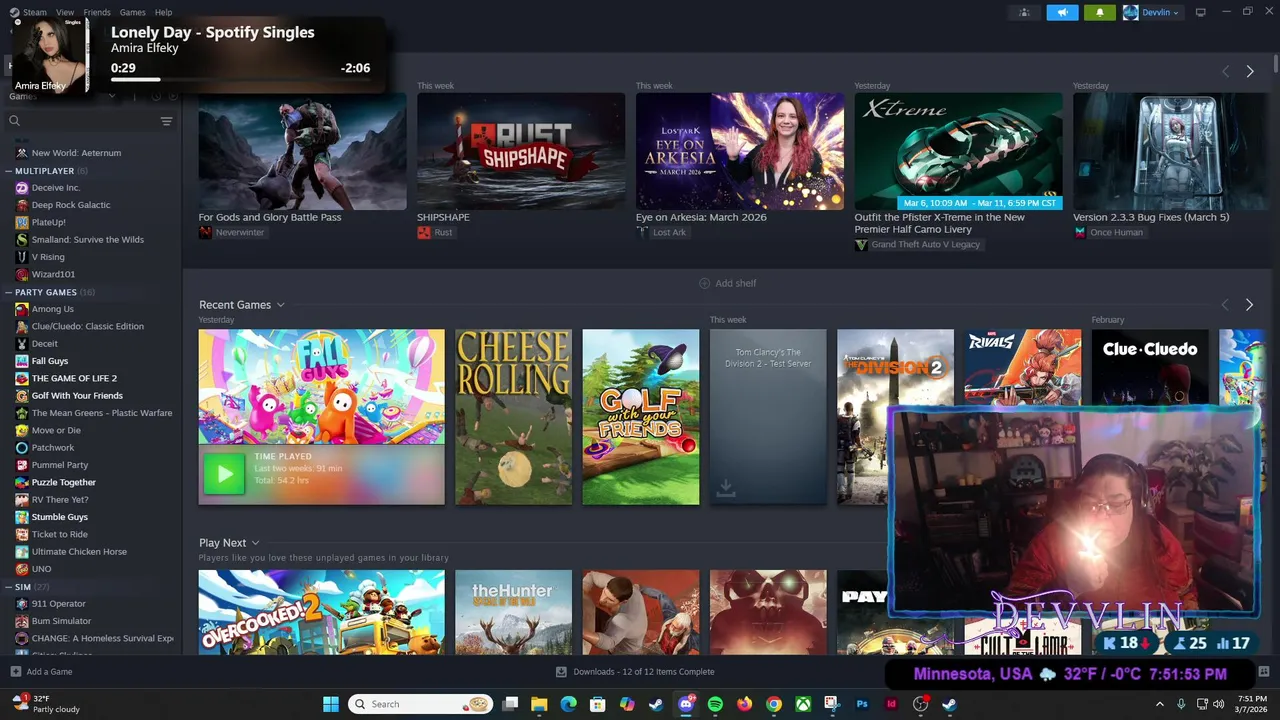Open the Steam menu
1280x720 pixels.
click(x=35, y=12)
